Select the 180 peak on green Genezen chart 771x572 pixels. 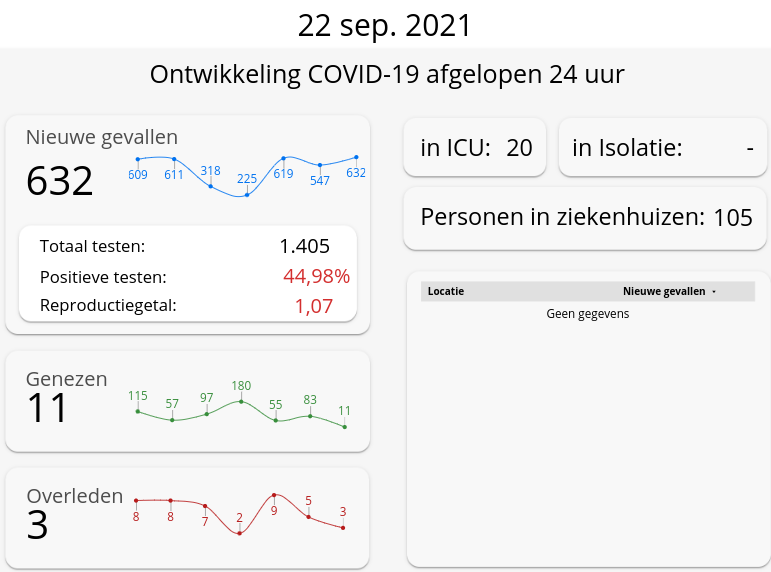(241, 402)
